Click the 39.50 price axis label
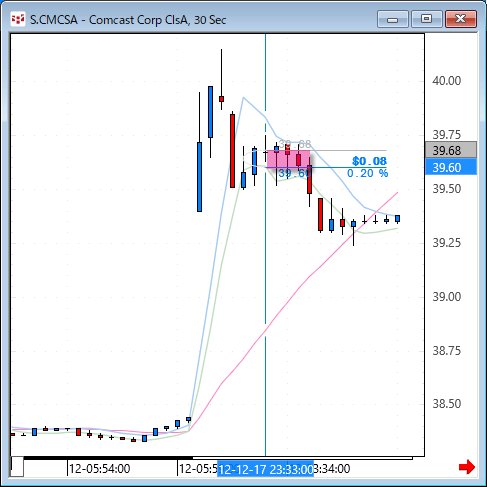487x487 pixels. coord(447,189)
